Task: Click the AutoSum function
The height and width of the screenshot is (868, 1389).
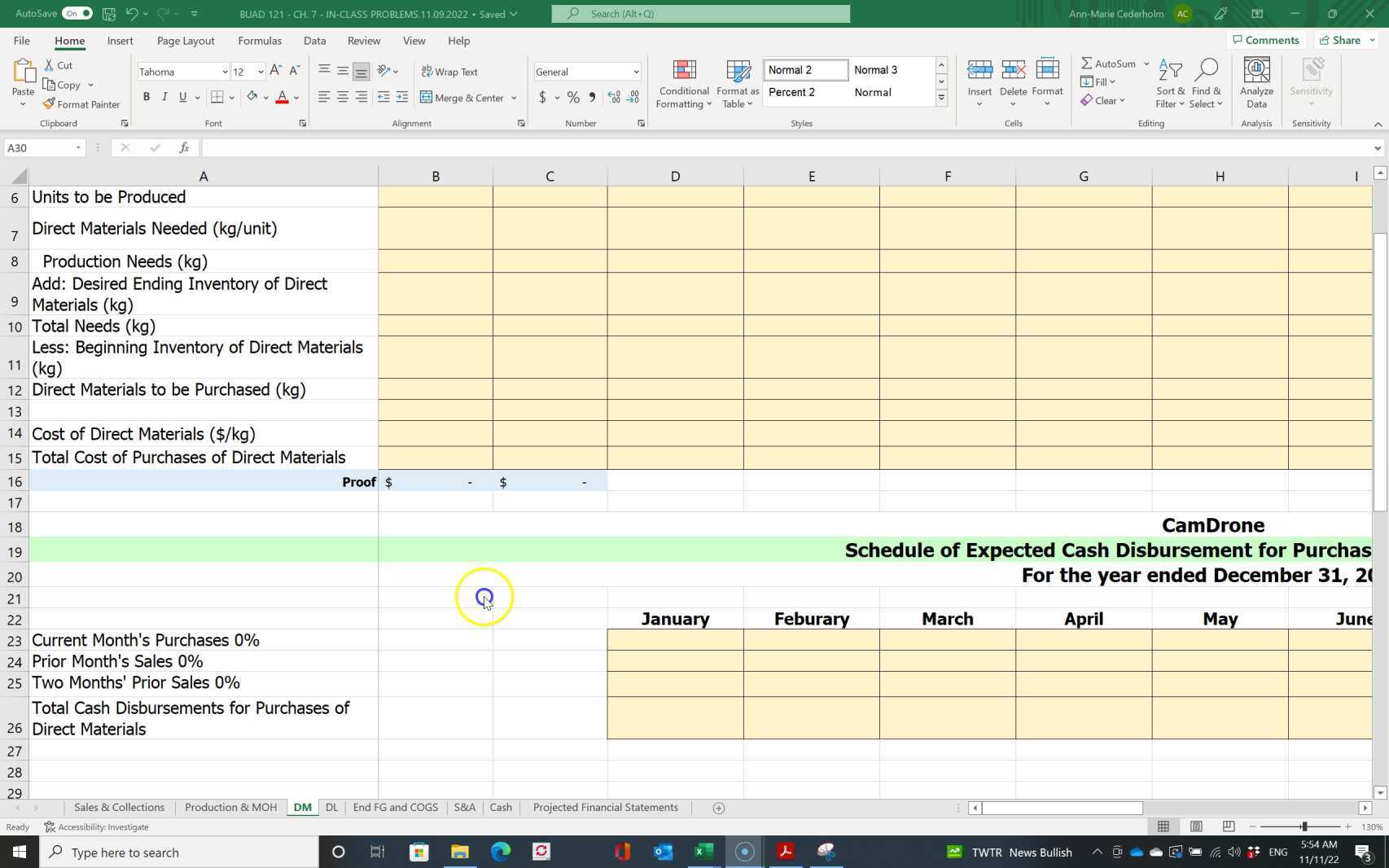Action: point(1109,63)
